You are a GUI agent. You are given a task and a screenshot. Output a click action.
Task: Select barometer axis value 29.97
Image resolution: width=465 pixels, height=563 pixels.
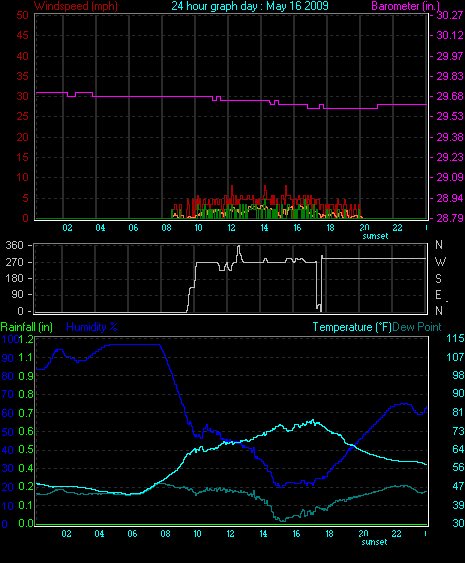pos(450,56)
